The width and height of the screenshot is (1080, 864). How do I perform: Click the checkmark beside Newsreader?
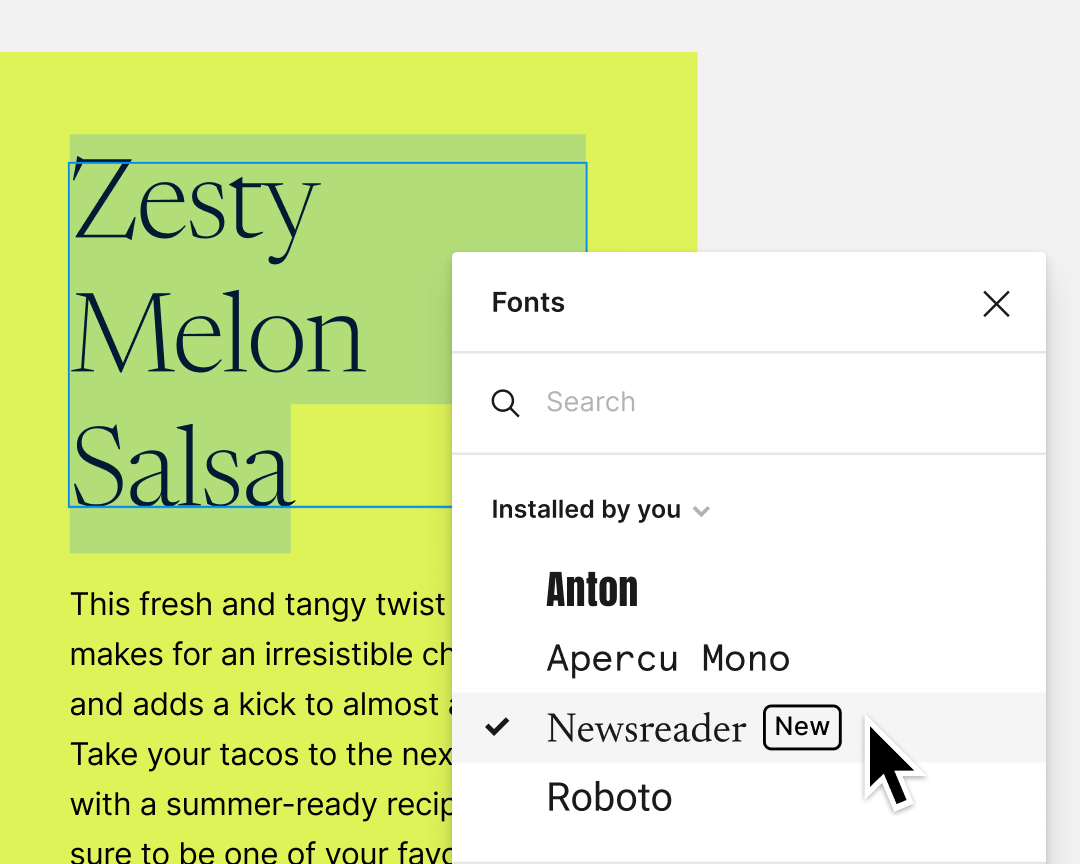tap(496, 727)
